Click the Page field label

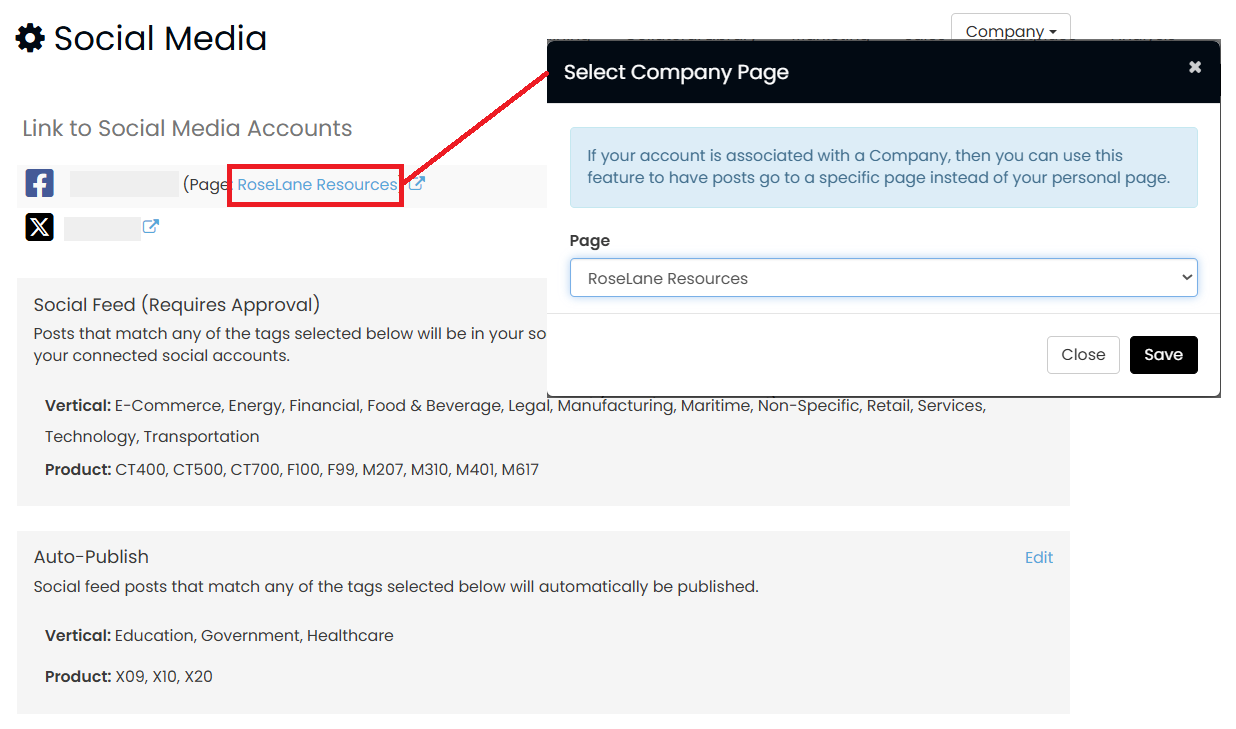click(x=590, y=241)
